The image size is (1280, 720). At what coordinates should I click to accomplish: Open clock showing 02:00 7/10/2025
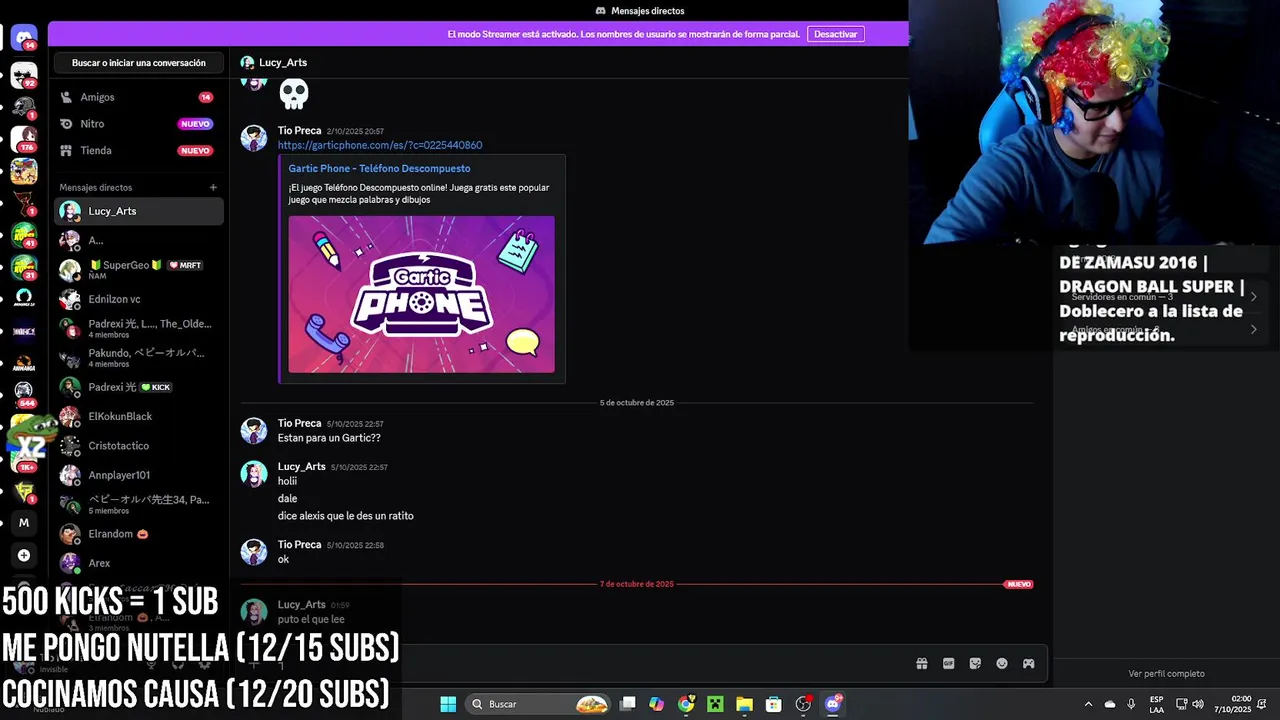[1234, 704]
